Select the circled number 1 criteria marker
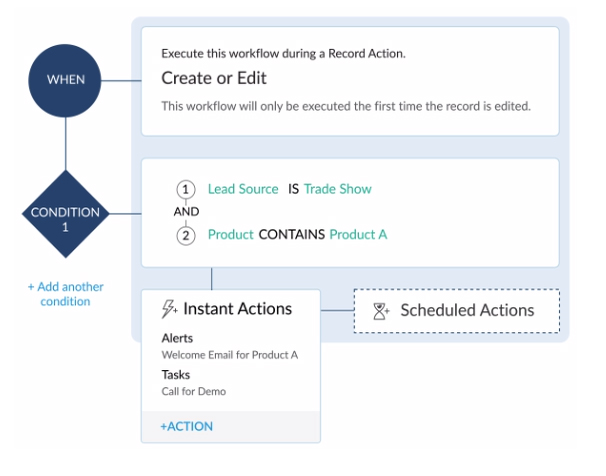This screenshot has width=606, height=476. pyautogui.click(x=185, y=189)
